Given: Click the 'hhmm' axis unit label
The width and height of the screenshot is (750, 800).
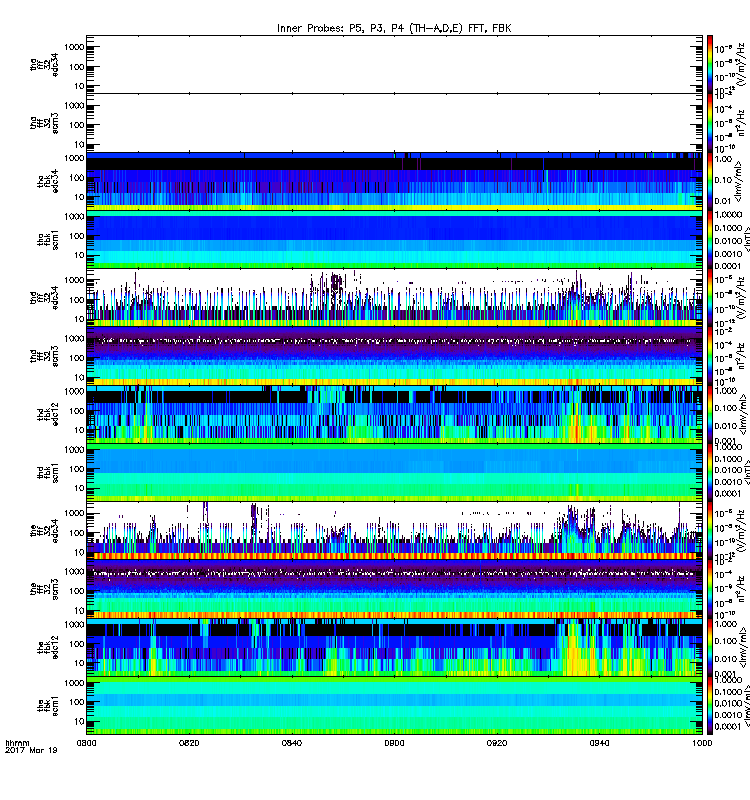Looking at the screenshot, I should pos(17,743).
